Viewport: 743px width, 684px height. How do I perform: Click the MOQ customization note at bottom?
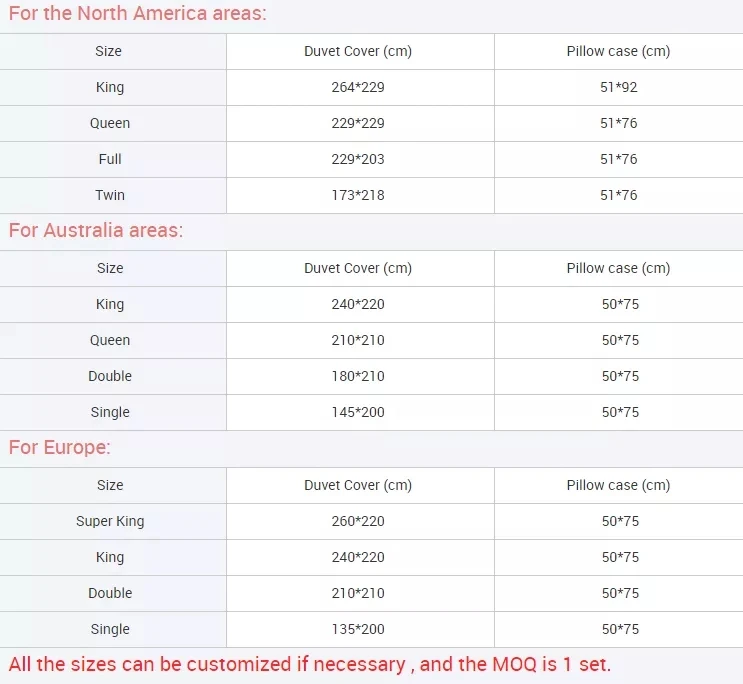pyautogui.click(x=309, y=664)
